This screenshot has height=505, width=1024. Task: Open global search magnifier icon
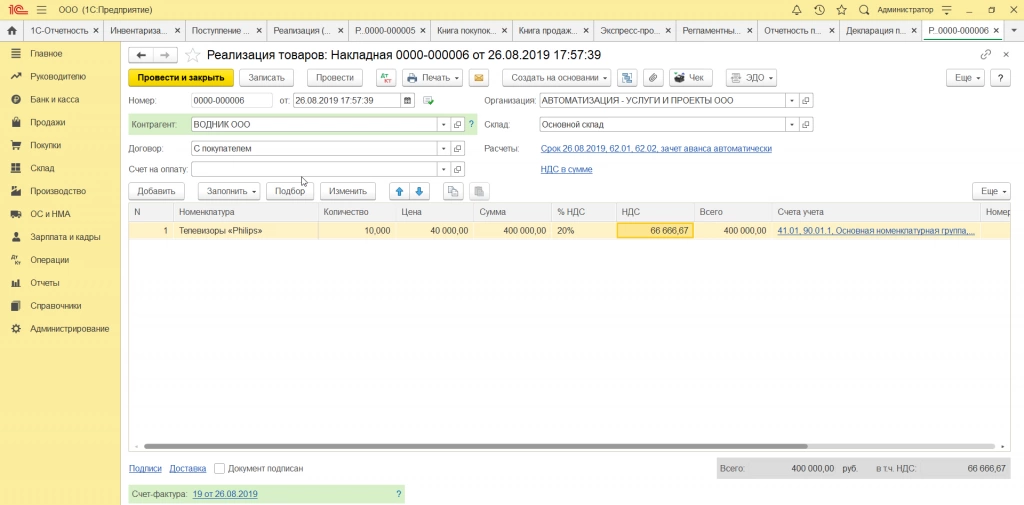(x=863, y=10)
